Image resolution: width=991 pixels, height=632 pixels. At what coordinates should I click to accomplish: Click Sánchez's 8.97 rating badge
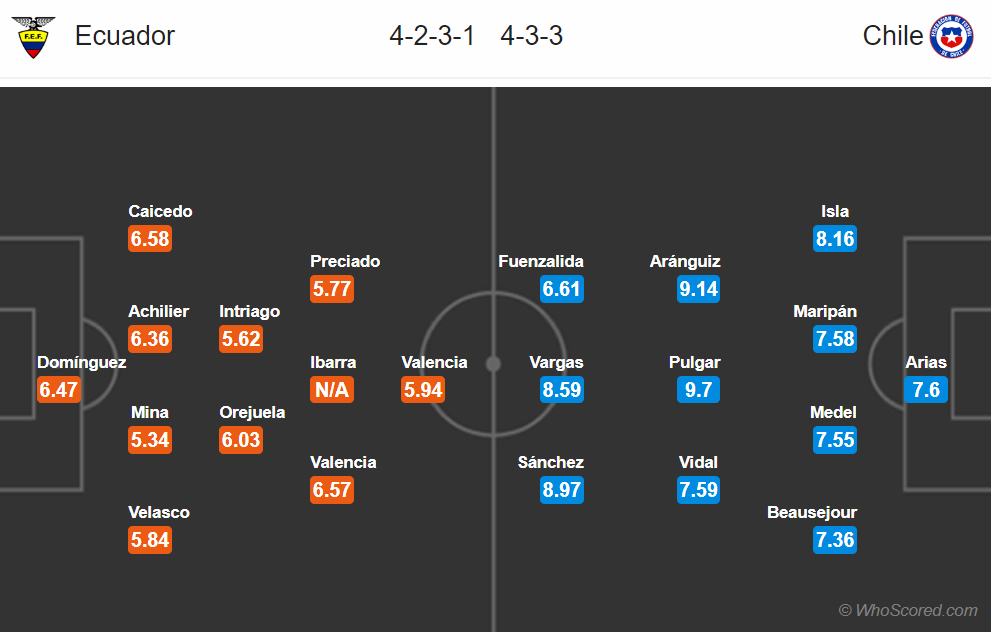562,490
